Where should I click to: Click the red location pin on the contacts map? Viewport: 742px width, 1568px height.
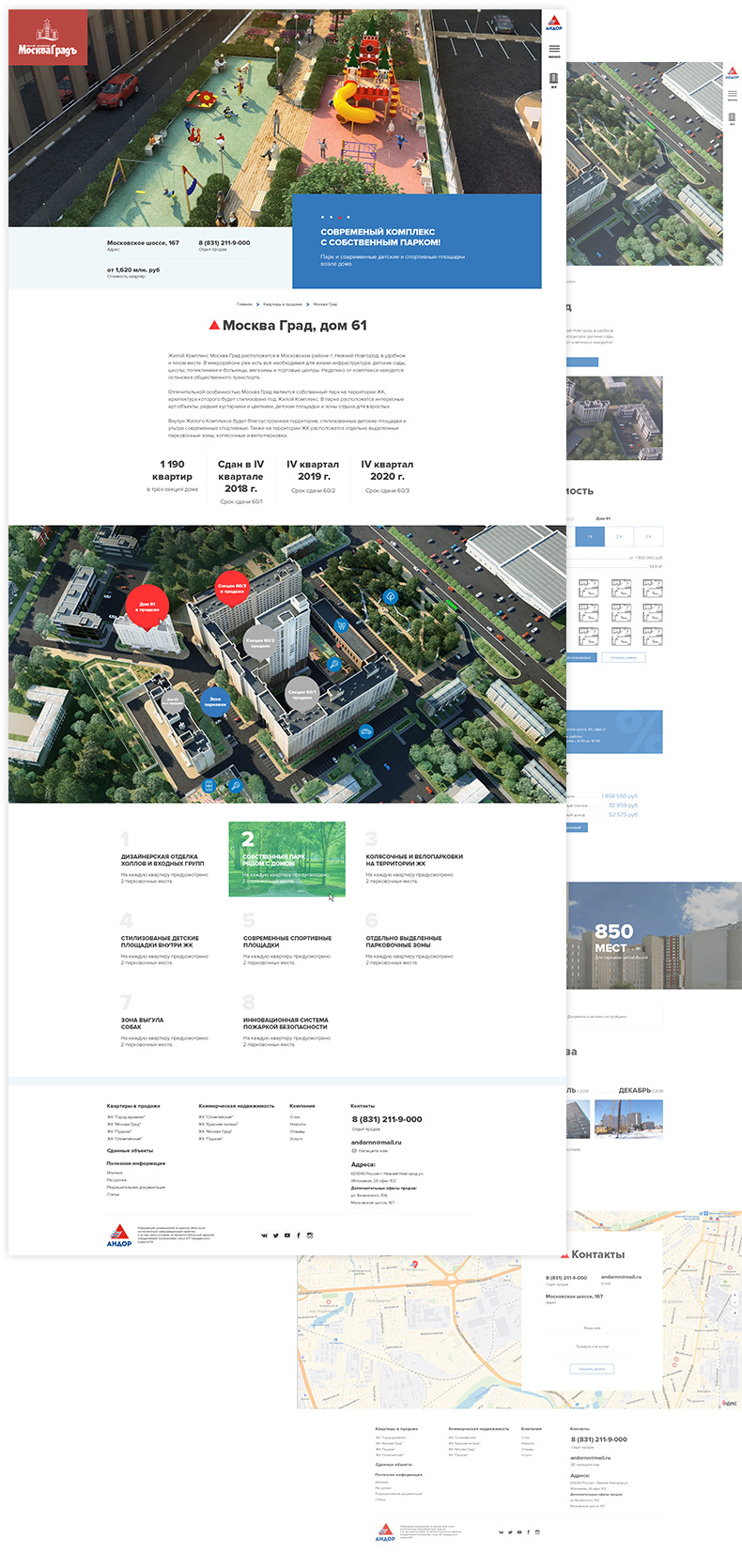414,1266
